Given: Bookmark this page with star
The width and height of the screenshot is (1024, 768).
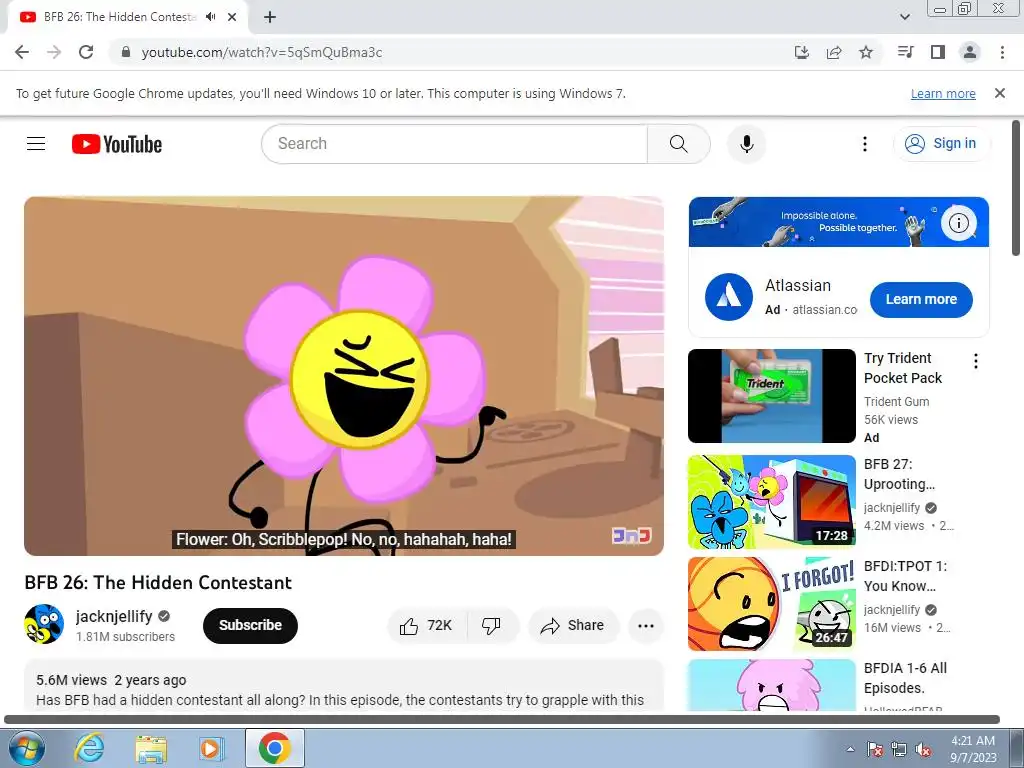Looking at the screenshot, I should pyautogui.click(x=866, y=52).
